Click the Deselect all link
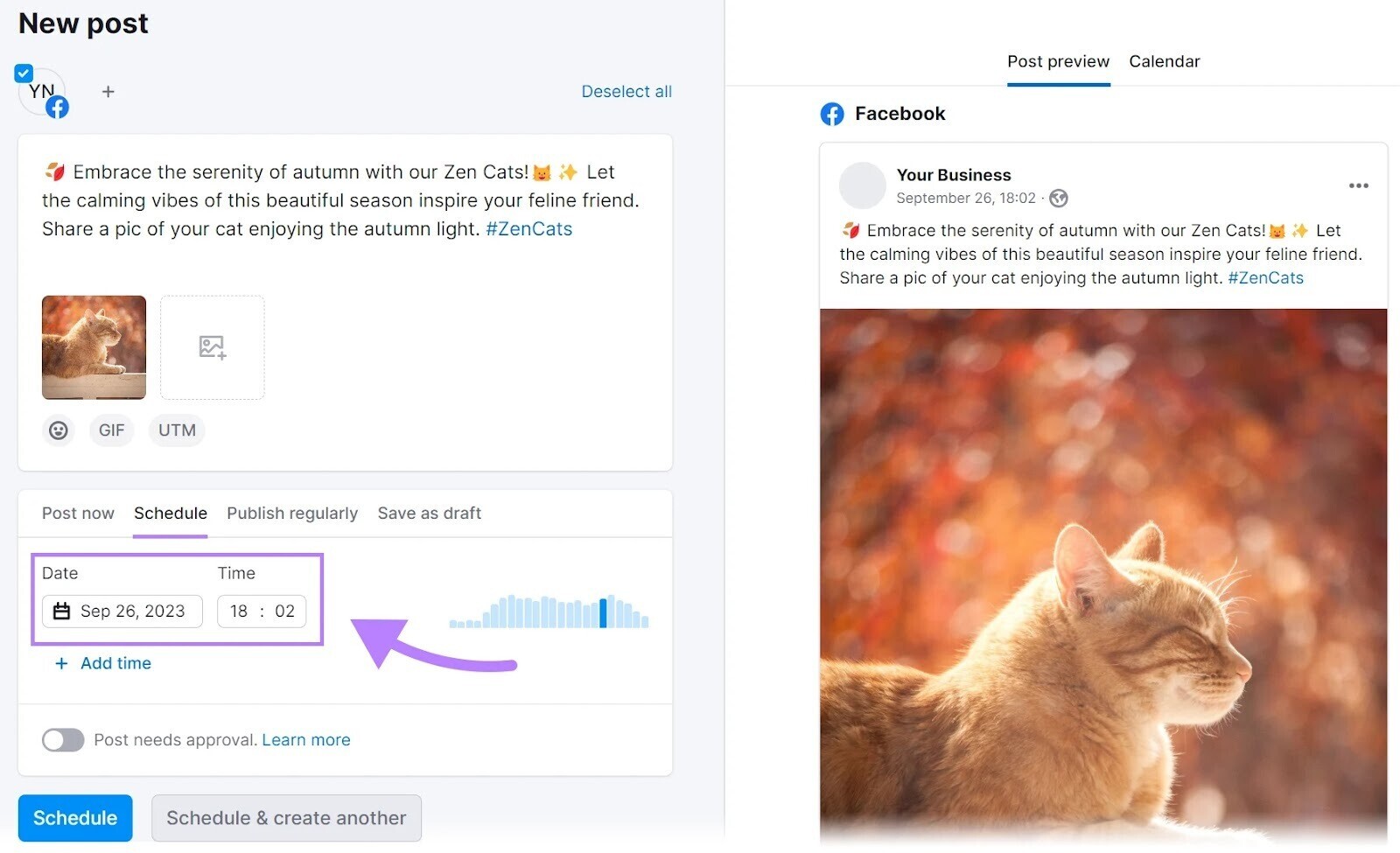This screenshot has height=853, width=1400. (x=626, y=92)
